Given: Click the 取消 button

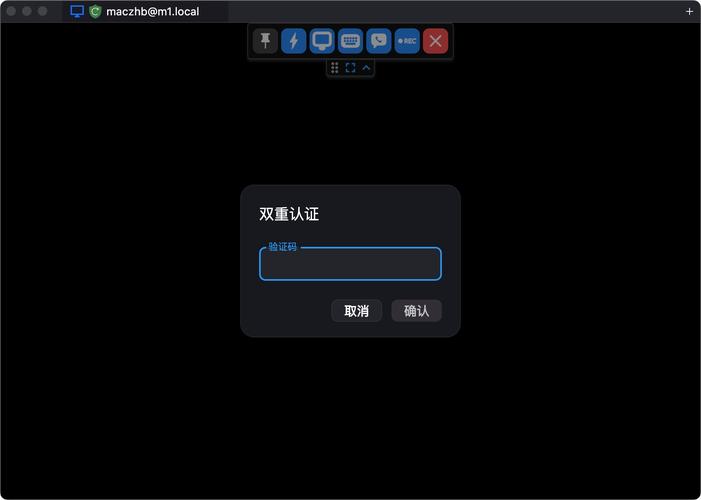Looking at the screenshot, I should coord(356,311).
